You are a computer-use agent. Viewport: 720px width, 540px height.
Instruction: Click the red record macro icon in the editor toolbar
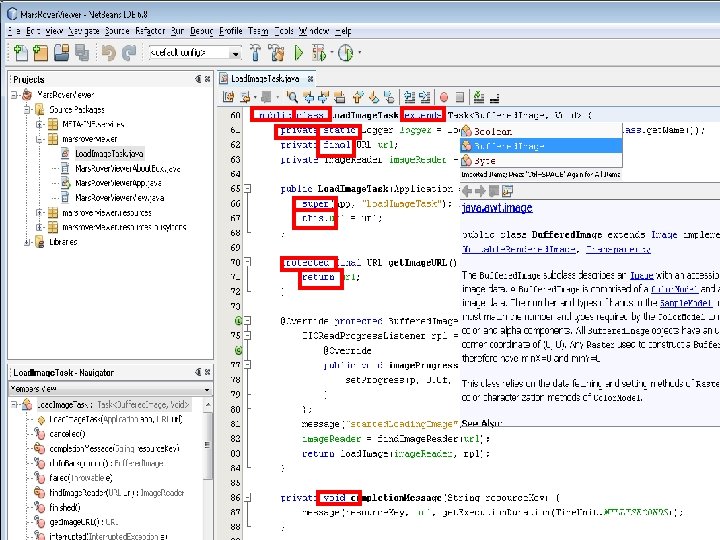[x=442, y=97]
